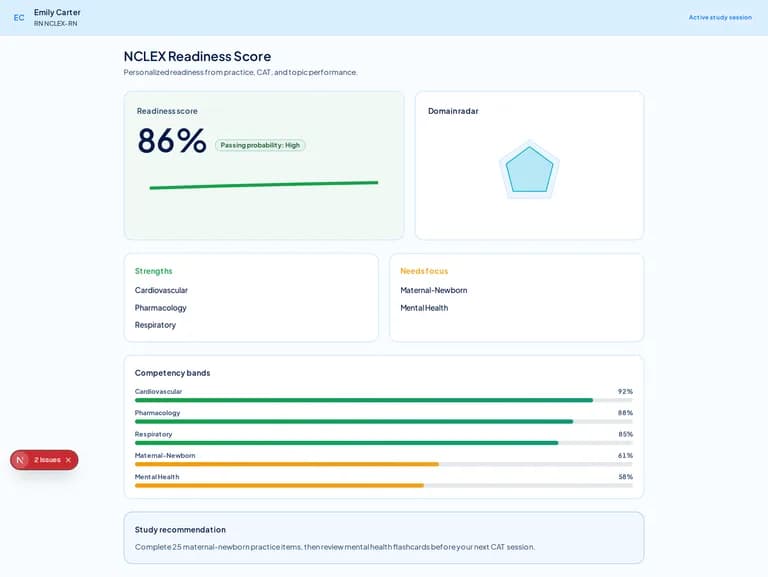The height and width of the screenshot is (577, 768).
Task: Click the Cardiovascular competency progress bar
Action: click(x=384, y=400)
